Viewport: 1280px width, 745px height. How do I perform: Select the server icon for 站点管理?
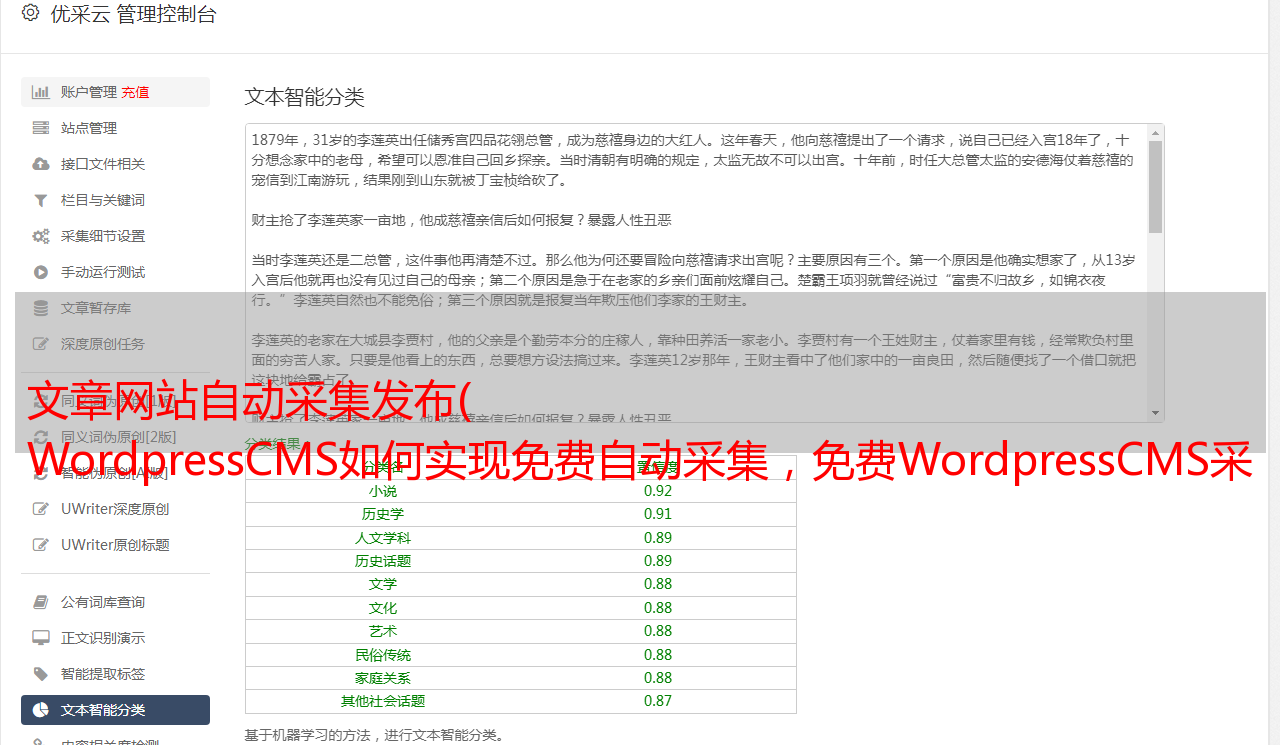[41, 128]
